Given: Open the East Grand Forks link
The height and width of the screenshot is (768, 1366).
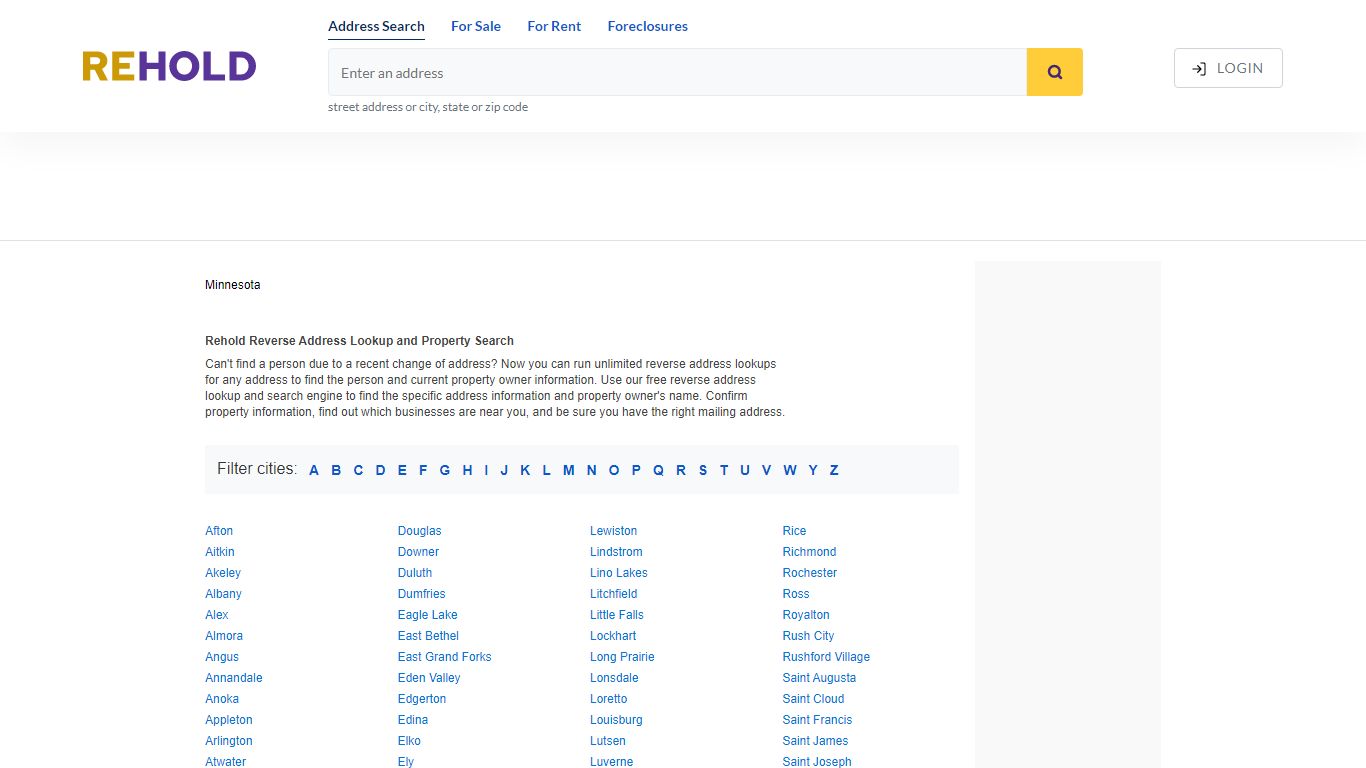Looking at the screenshot, I should (x=444, y=657).
